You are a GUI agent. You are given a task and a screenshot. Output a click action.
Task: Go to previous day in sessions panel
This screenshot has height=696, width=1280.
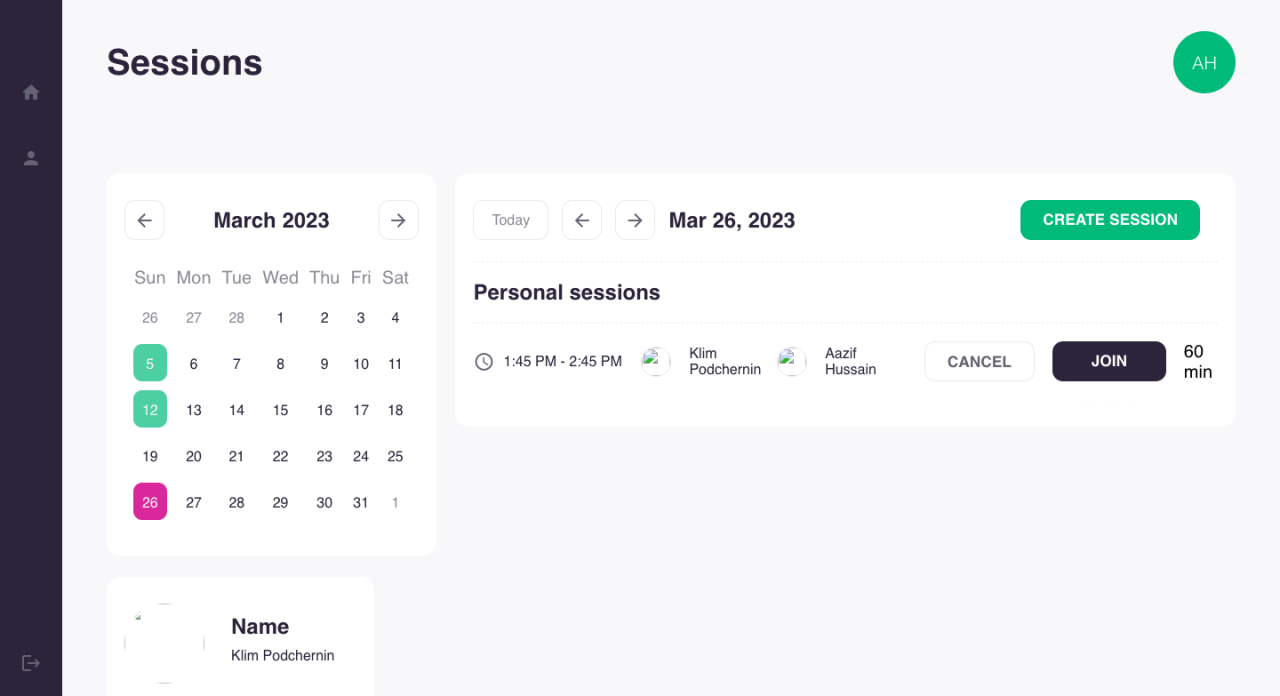[582, 220]
